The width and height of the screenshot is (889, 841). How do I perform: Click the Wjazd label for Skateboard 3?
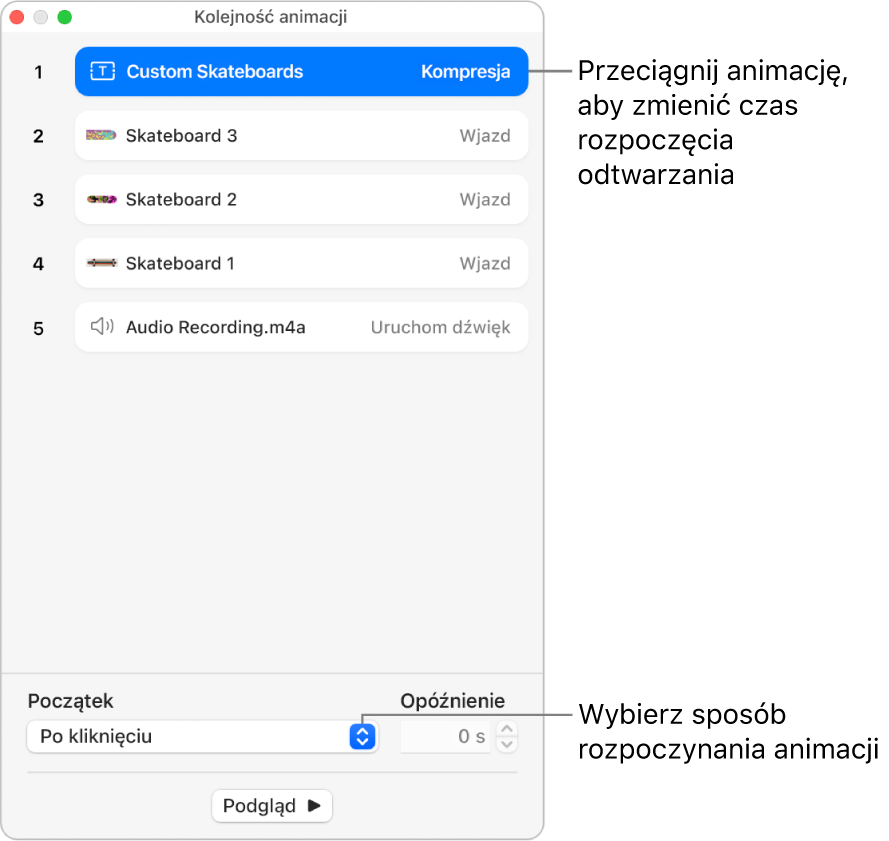click(485, 136)
